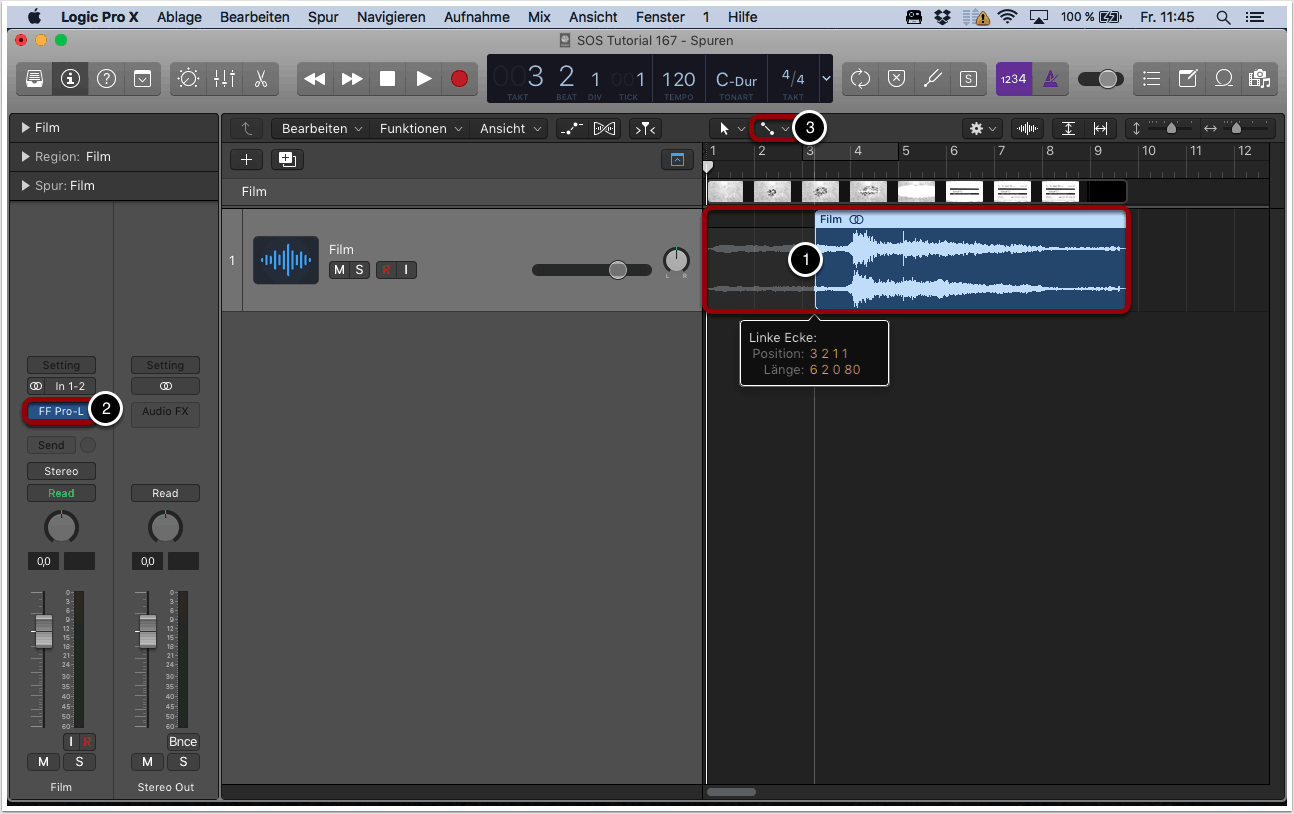Click the Bnce button on Stereo Out

pyautogui.click(x=183, y=742)
